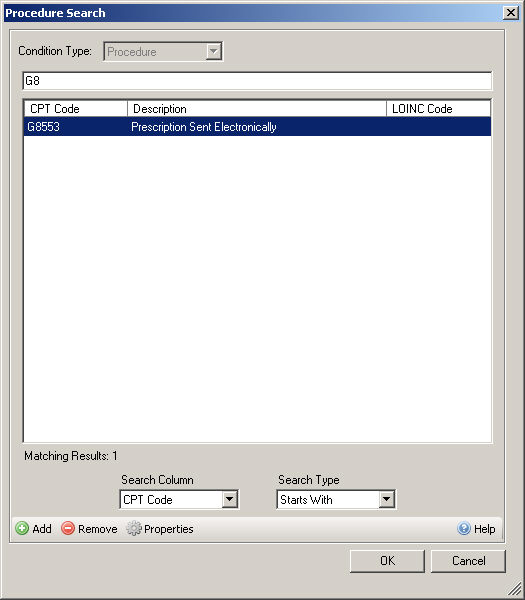The image size is (525, 600).
Task: Sort by LOINC Code column header
Action: point(439,109)
